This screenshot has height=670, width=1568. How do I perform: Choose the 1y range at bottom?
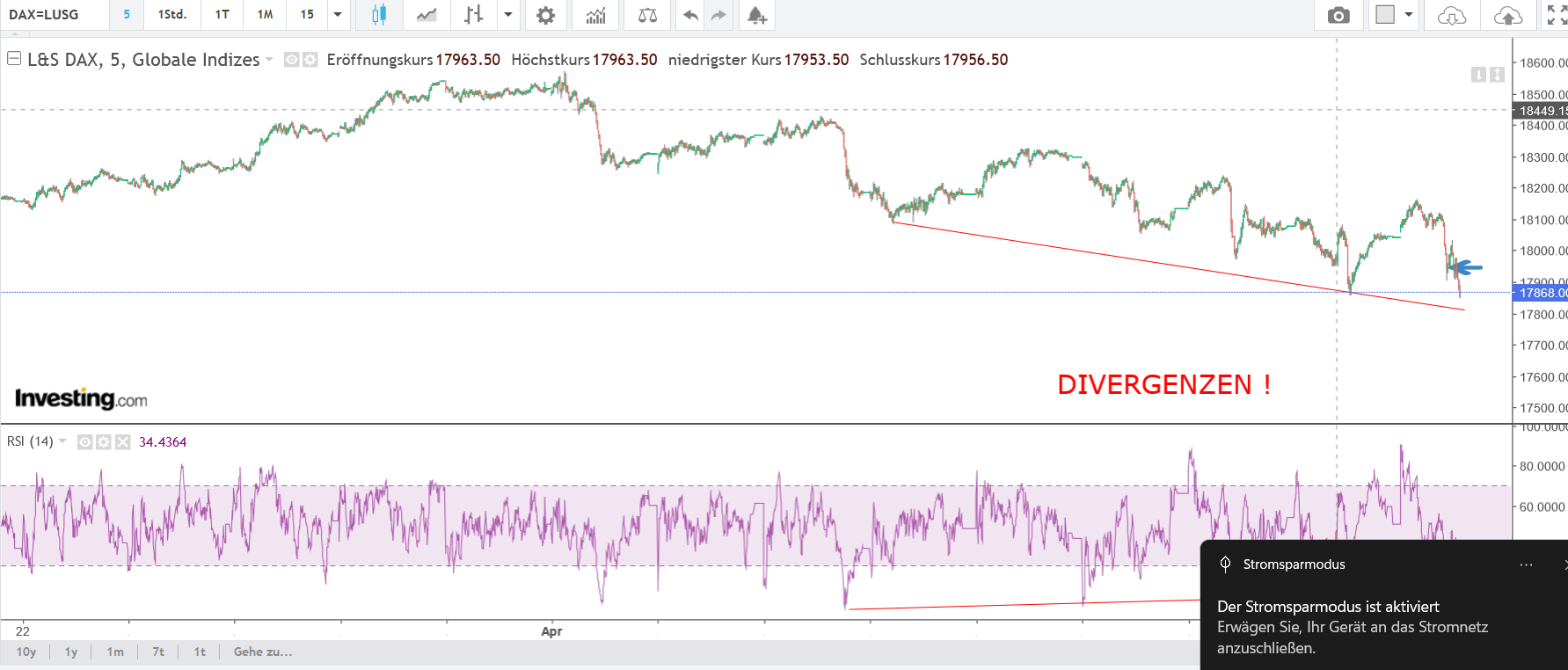[71, 652]
